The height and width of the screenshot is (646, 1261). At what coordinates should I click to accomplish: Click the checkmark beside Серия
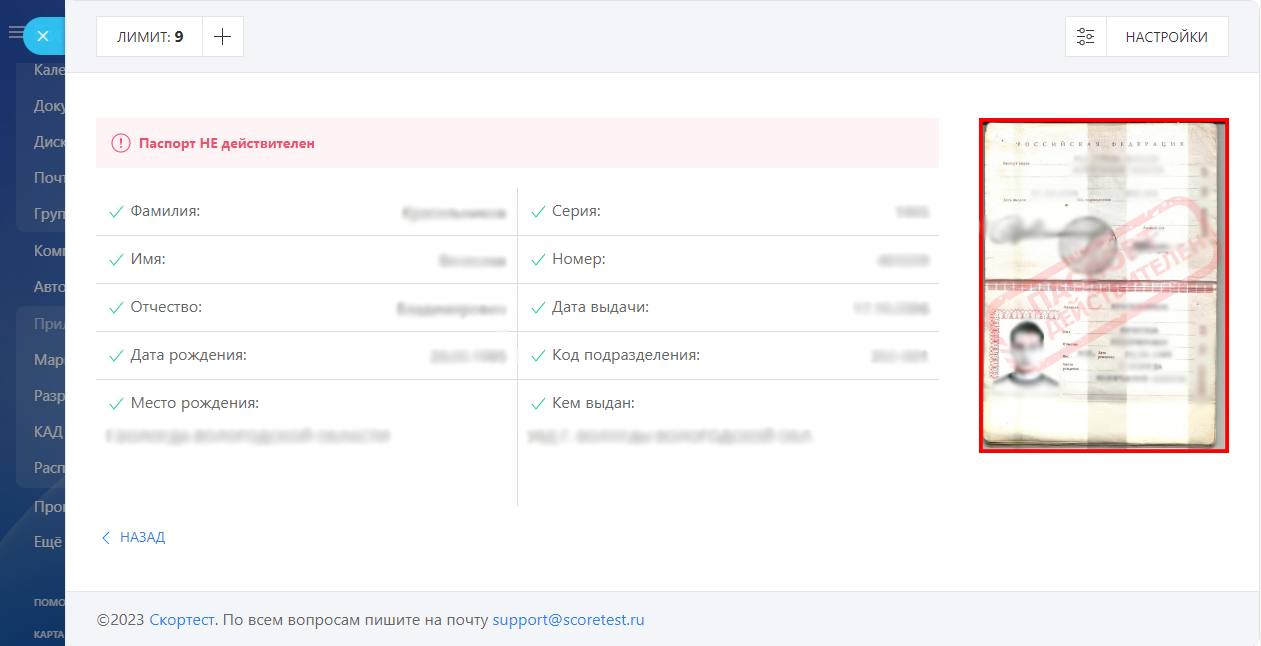tap(538, 212)
